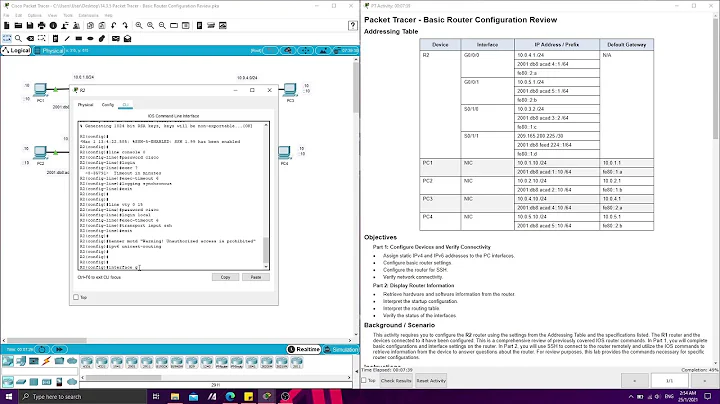The height and width of the screenshot is (404, 720).
Task: Open the Tools menu
Action: tap(68, 15)
